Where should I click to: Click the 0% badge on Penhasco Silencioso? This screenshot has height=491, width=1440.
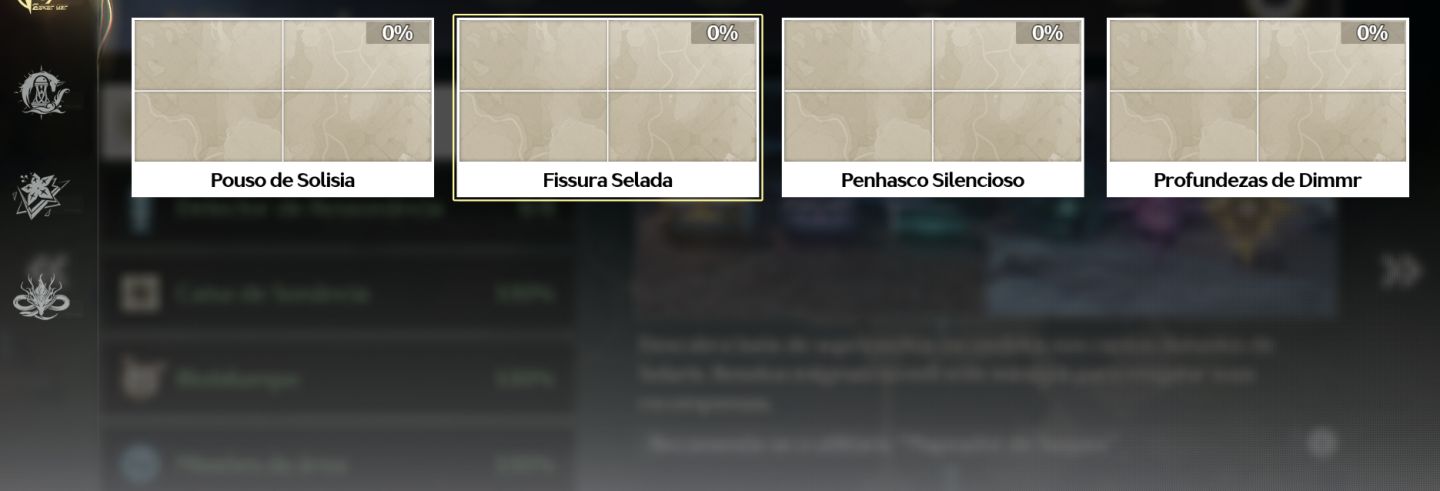point(1047,33)
